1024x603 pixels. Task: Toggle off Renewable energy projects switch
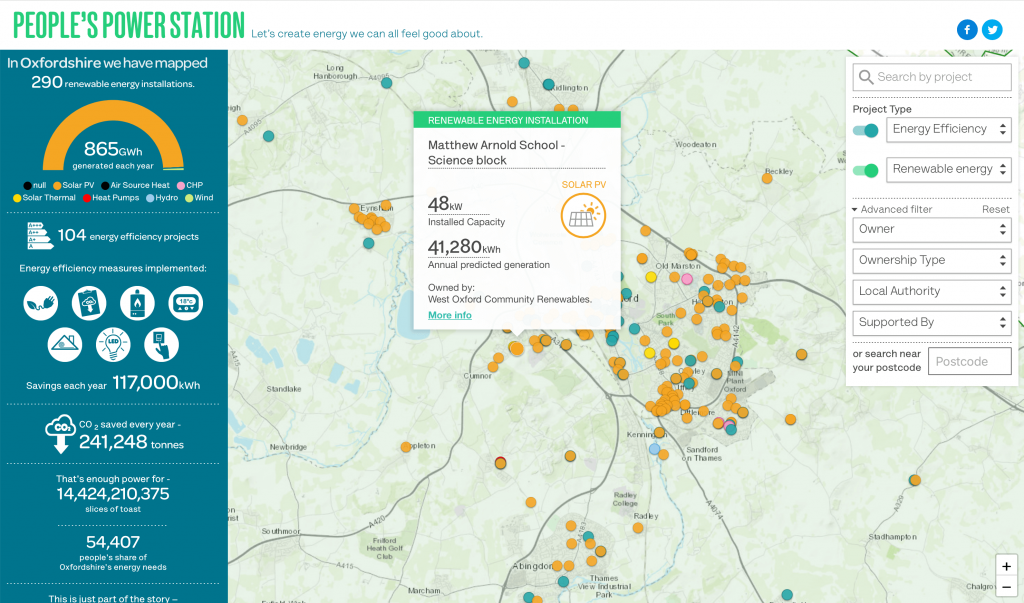[865, 170]
